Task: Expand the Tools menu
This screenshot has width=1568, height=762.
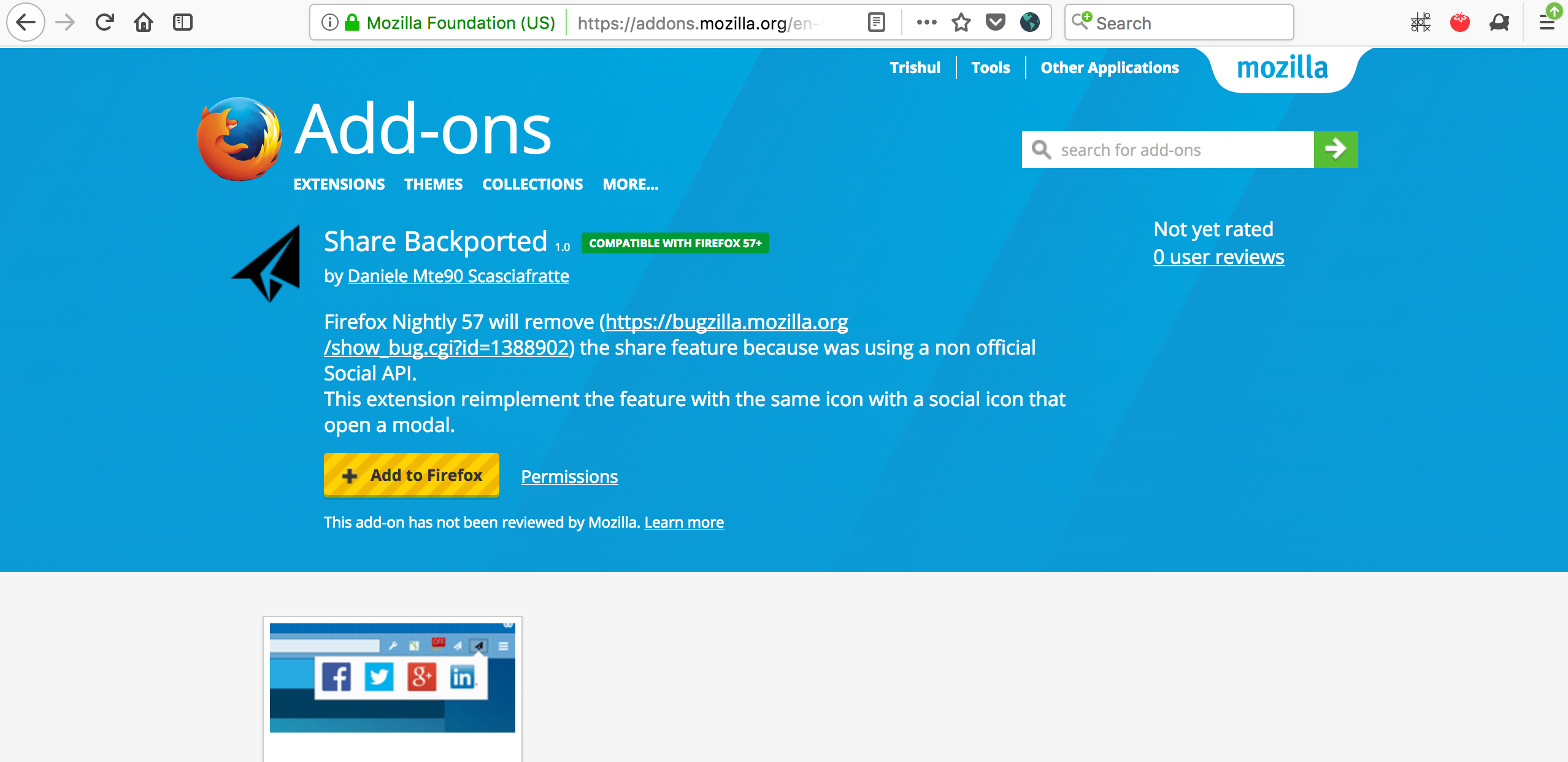Action: (990, 67)
